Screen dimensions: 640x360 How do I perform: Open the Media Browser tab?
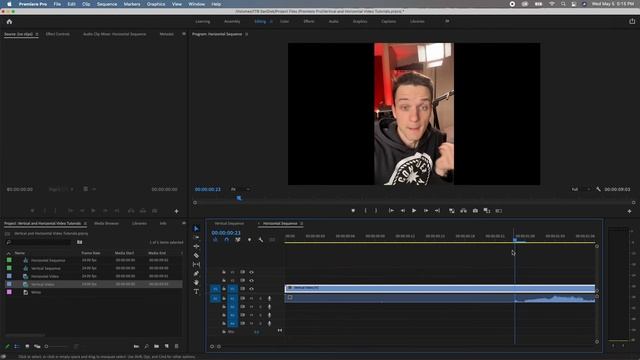pos(107,223)
